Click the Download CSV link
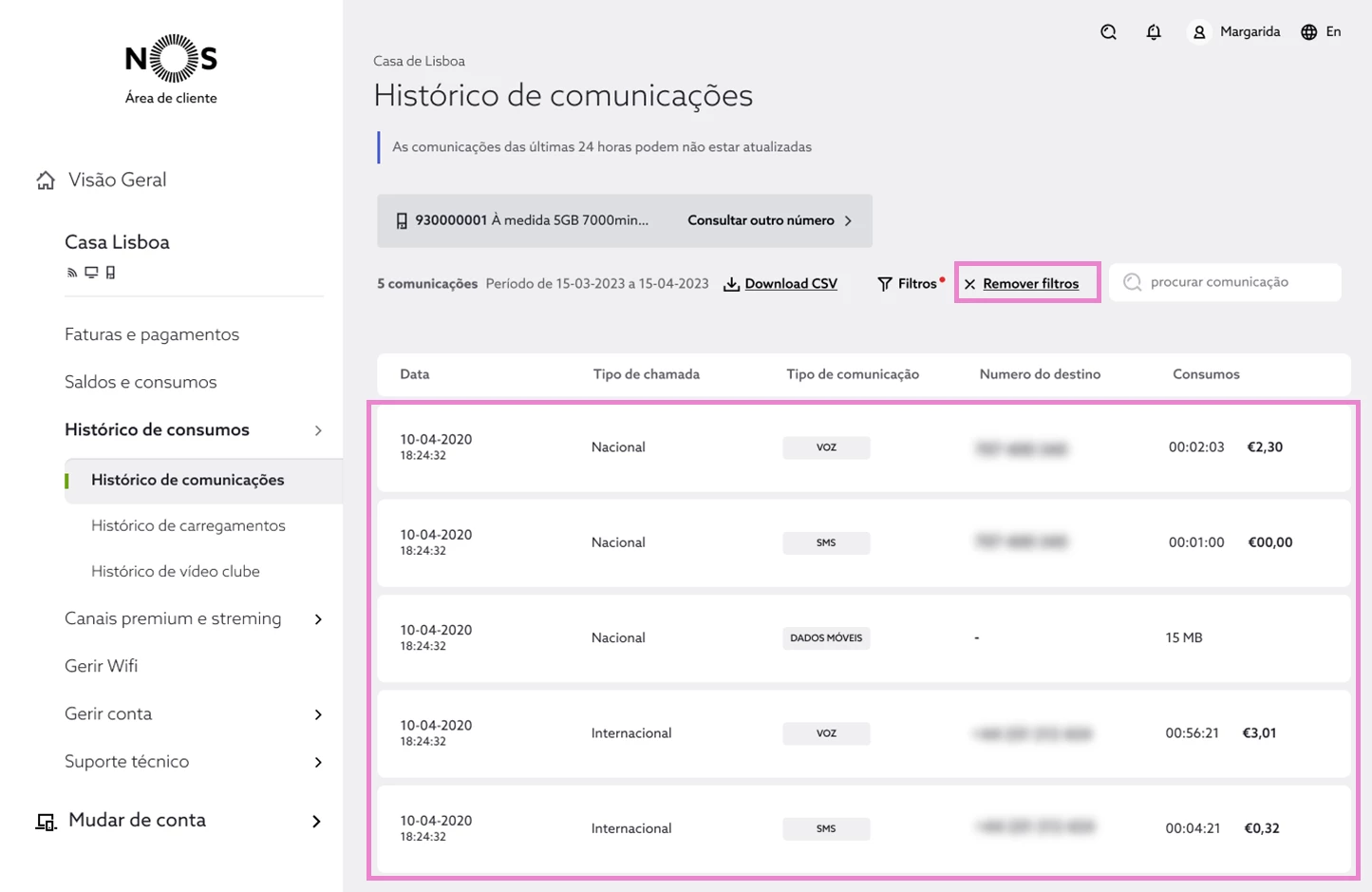This screenshot has width=1372, height=892. (x=791, y=284)
